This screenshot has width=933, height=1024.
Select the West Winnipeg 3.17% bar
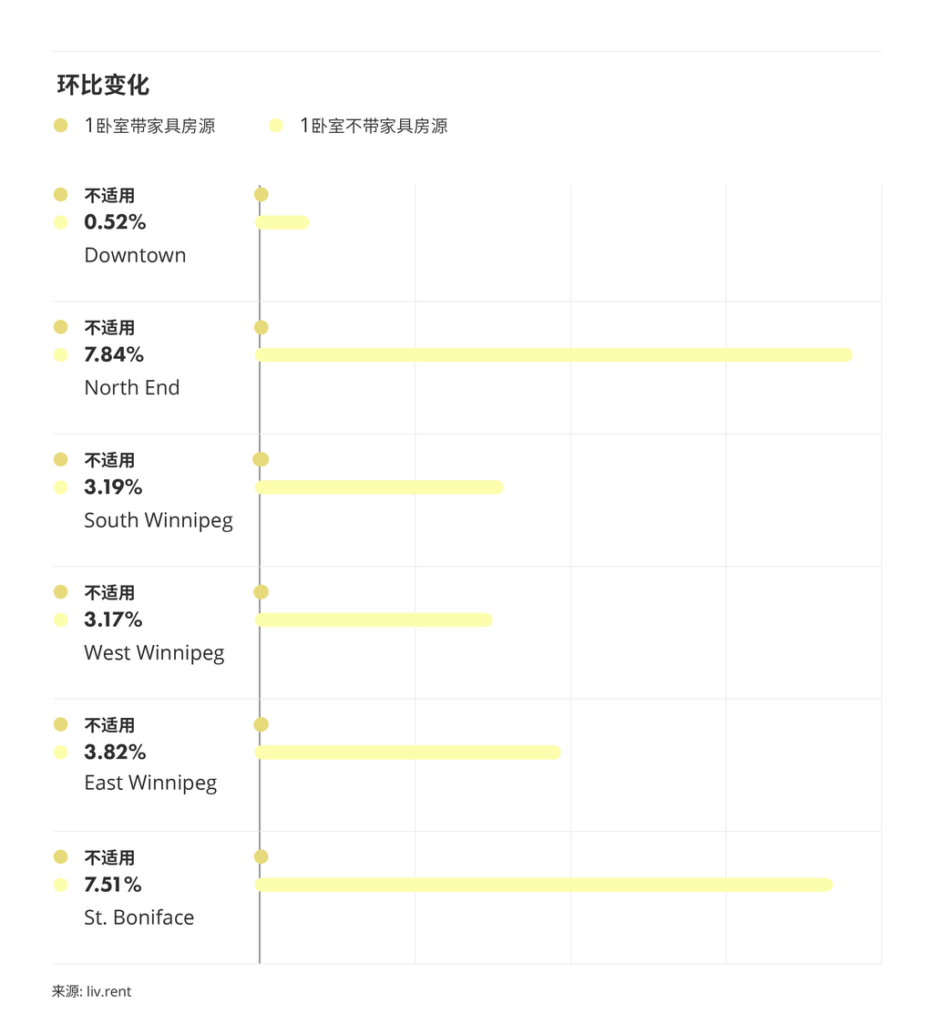(374, 620)
